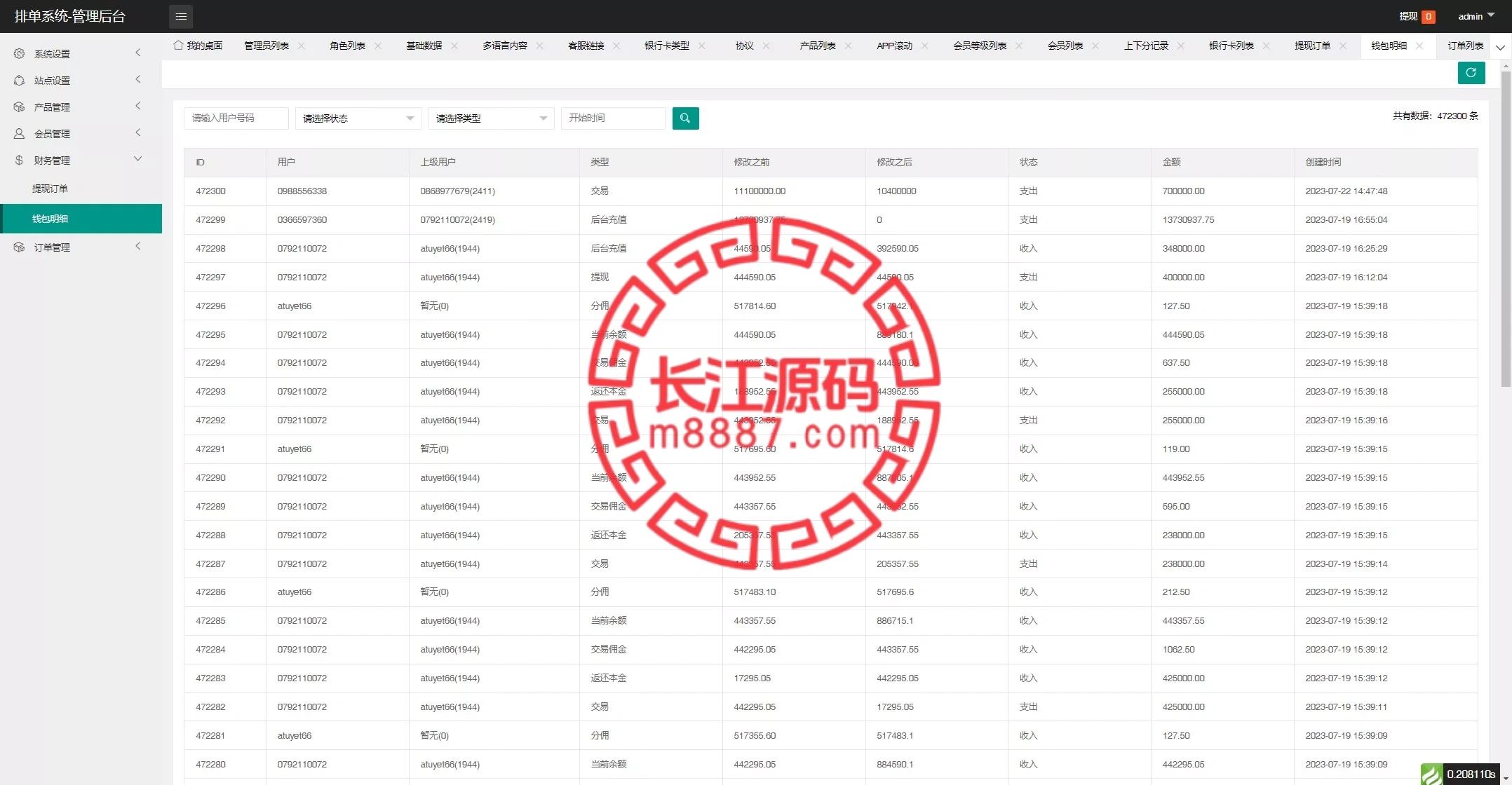The width and height of the screenshot is (1512, 785).
Task: Expand the 会员管理 sidebar menu
Action: 137,132
